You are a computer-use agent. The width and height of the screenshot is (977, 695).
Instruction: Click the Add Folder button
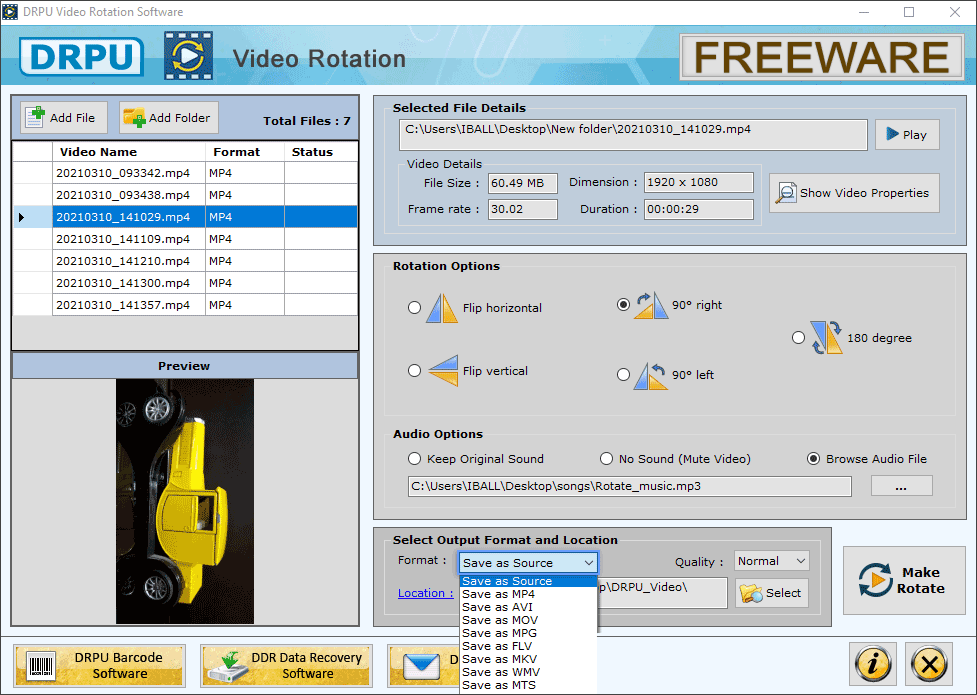pos(169,117)
